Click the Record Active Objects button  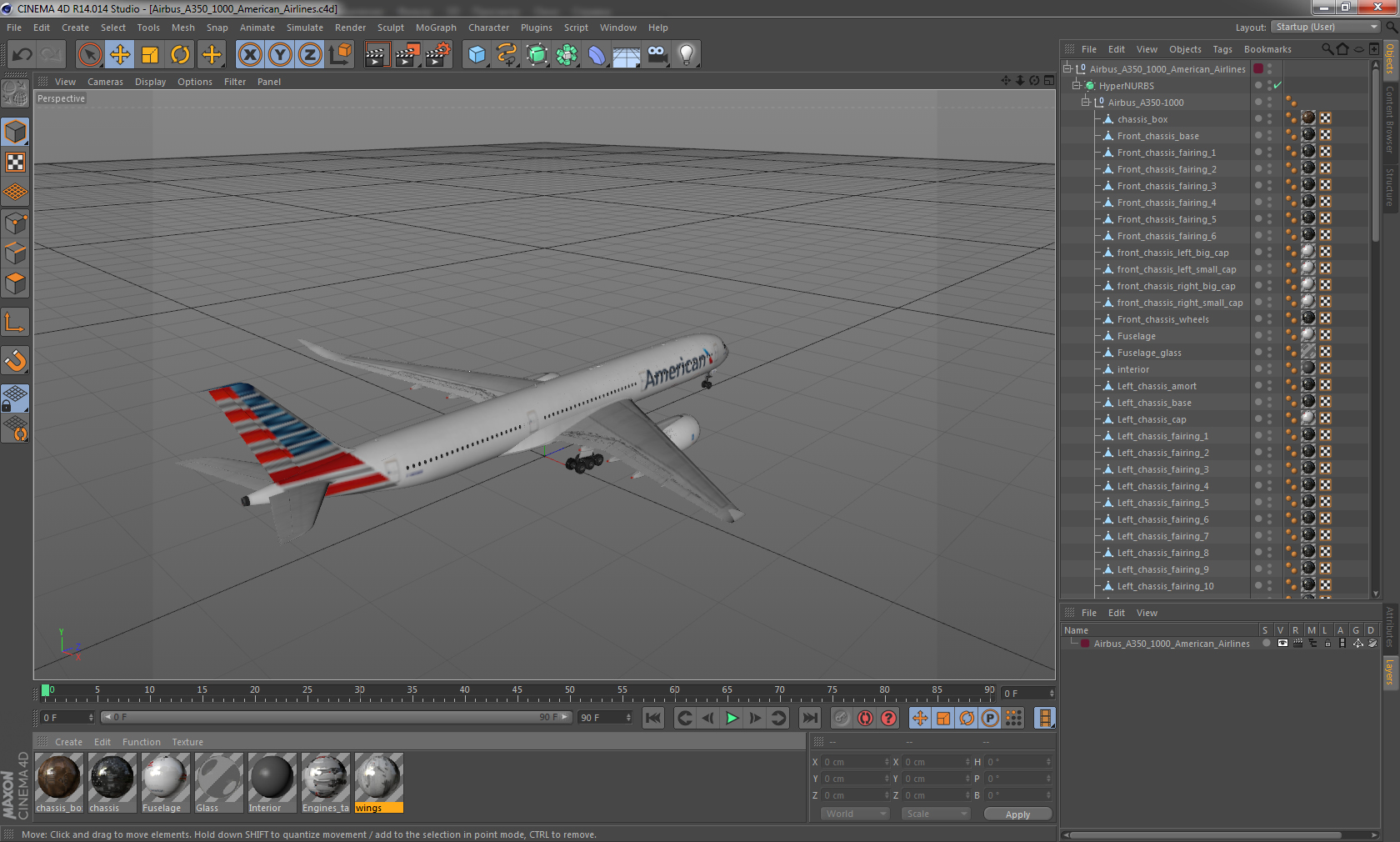coord(842,718)
